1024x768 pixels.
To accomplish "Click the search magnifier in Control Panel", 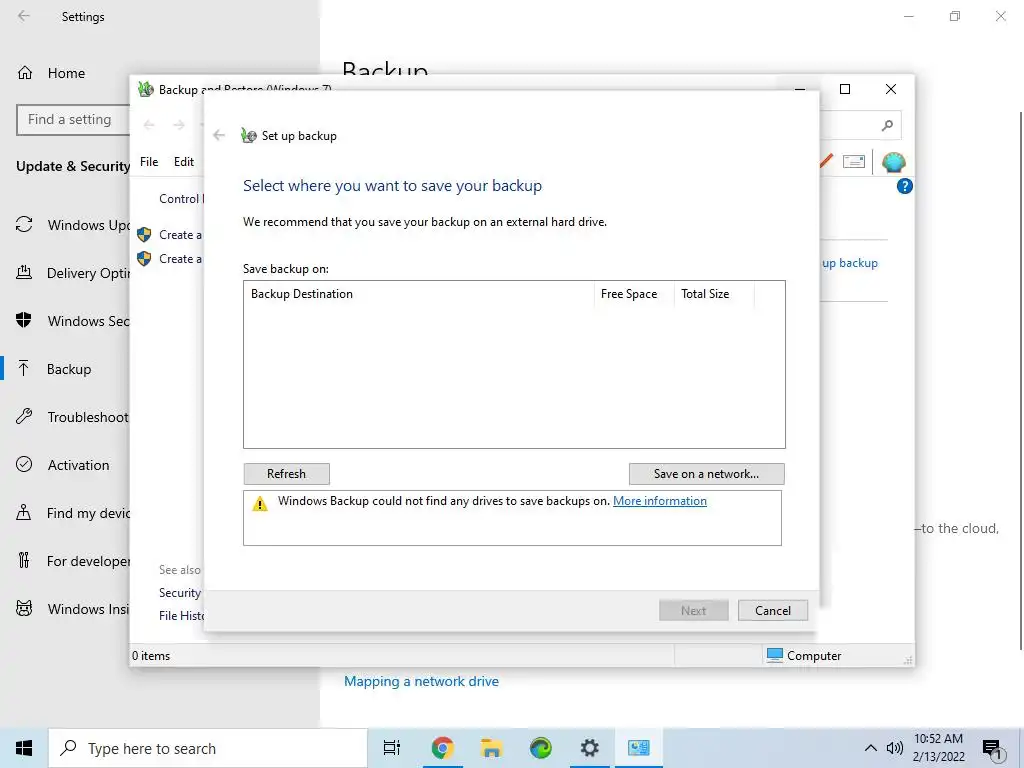I will [887, 125].
